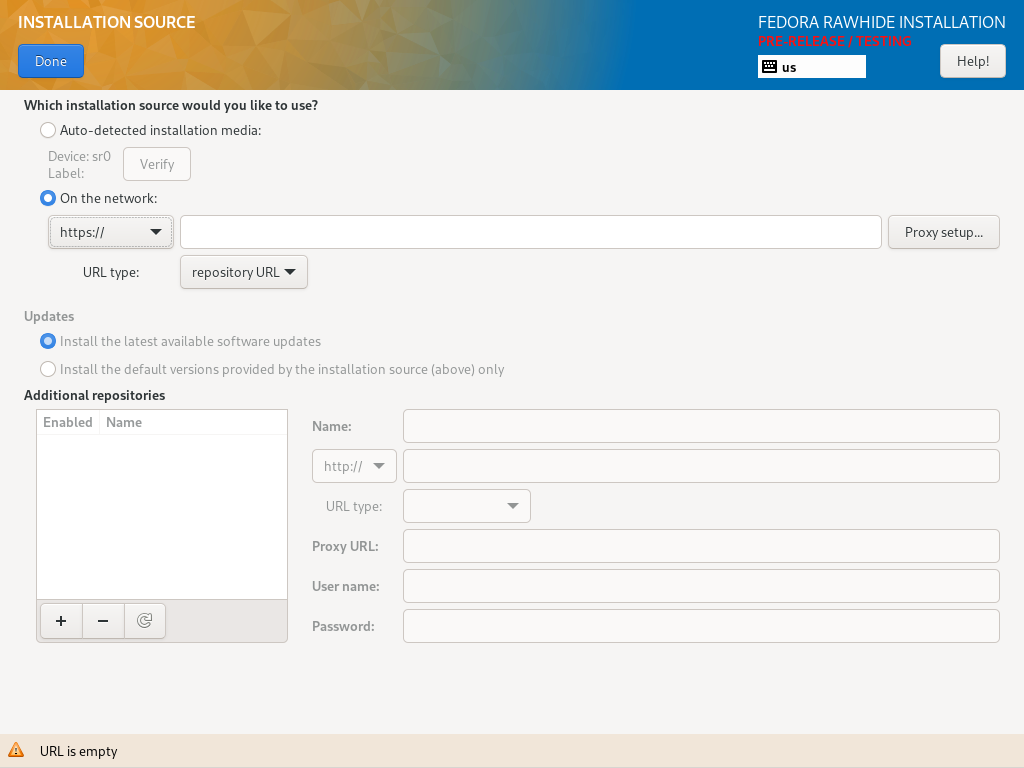Click the 'URL is empty' warning message
The image size is (1024, 768).
(78, 751)
